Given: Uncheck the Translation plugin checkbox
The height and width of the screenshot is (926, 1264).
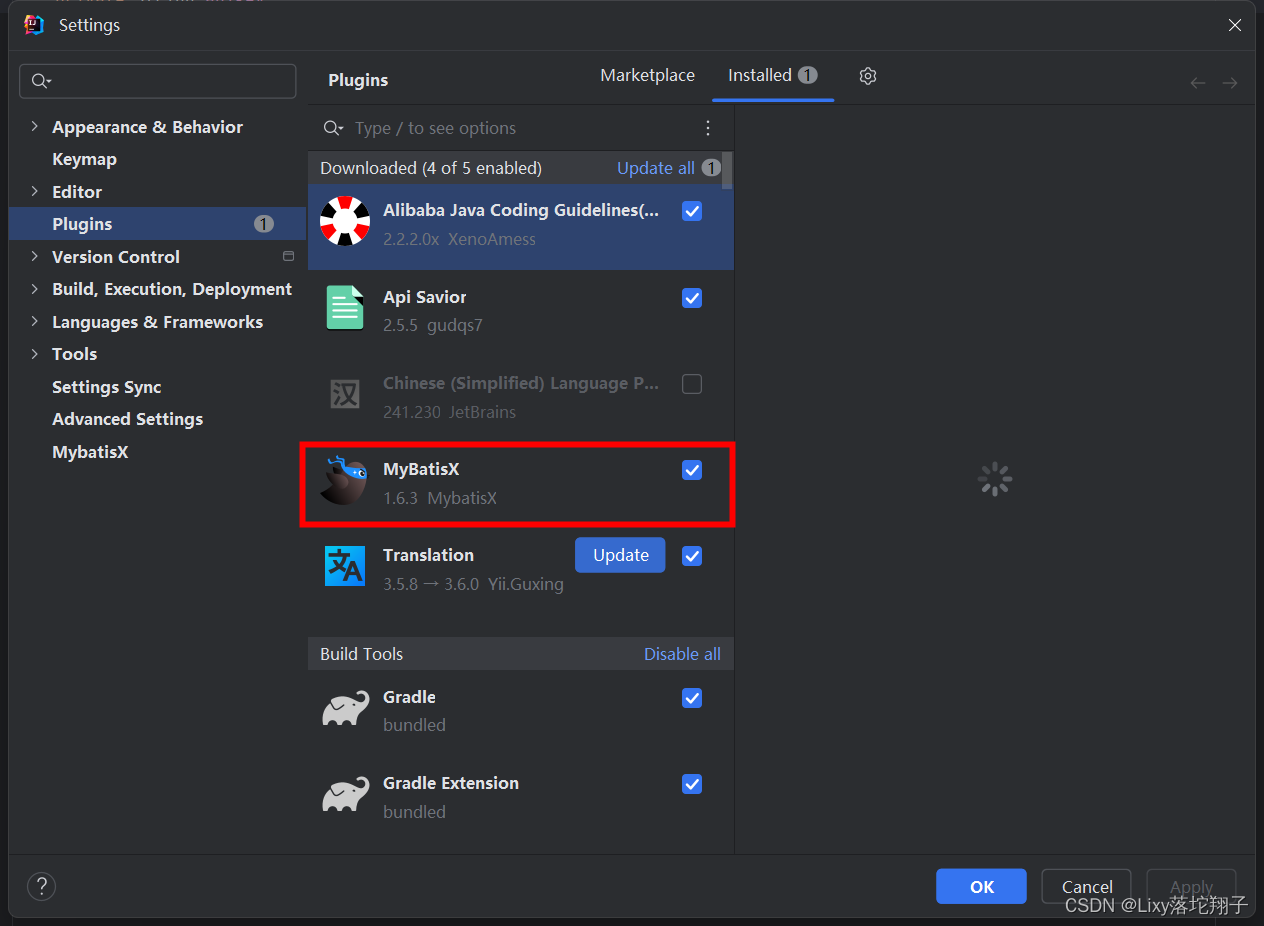Looking at the screenshot, I should (692, 556).
